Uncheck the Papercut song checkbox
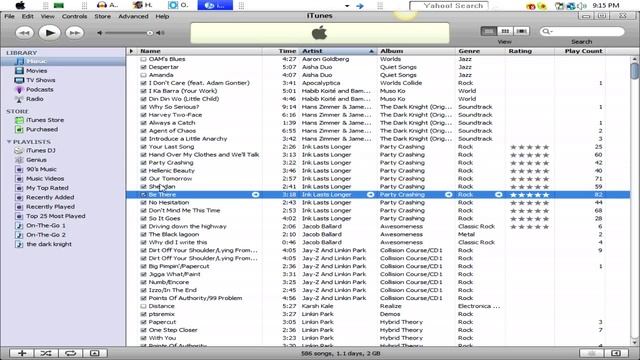Image resolution: width=640 pixels, height=360 pixels. 143,322
